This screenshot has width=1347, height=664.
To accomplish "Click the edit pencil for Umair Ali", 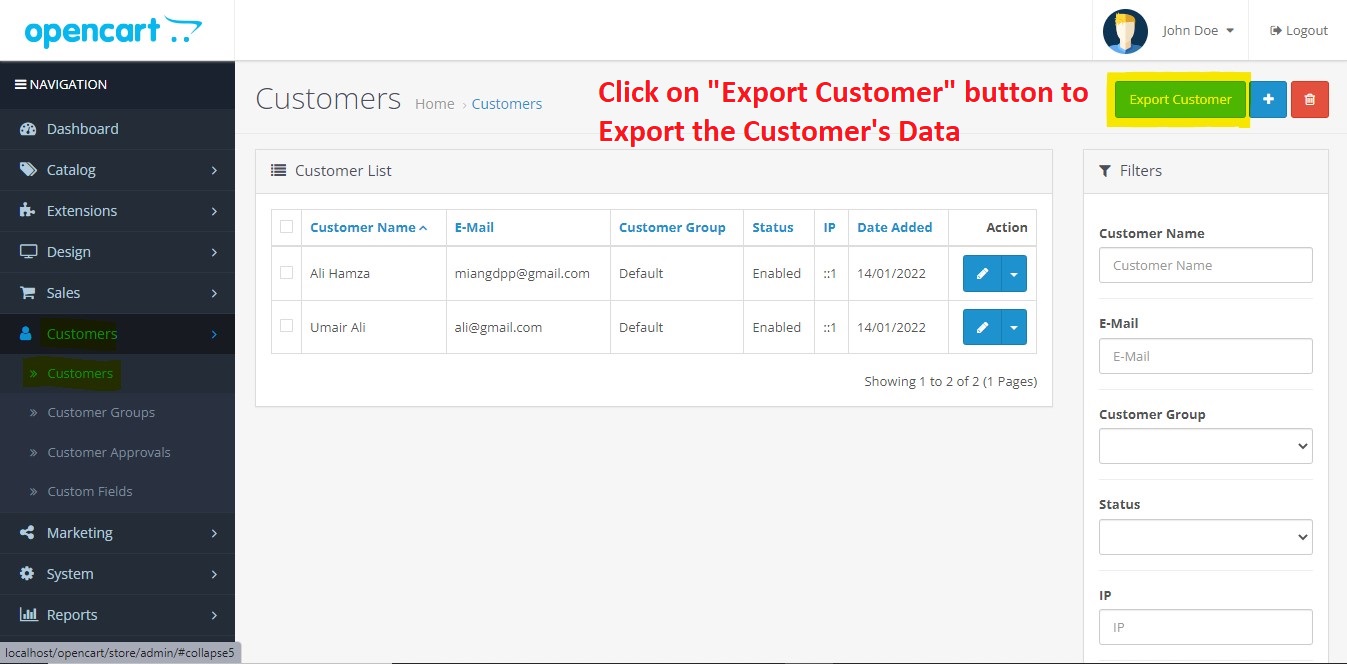I will (982, 327).
